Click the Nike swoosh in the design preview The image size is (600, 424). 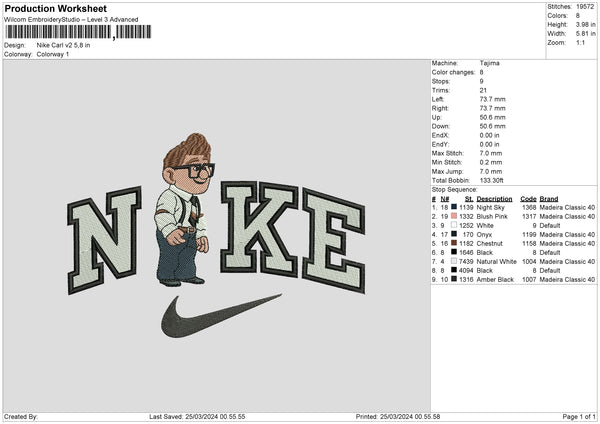[x=221, y=316]
